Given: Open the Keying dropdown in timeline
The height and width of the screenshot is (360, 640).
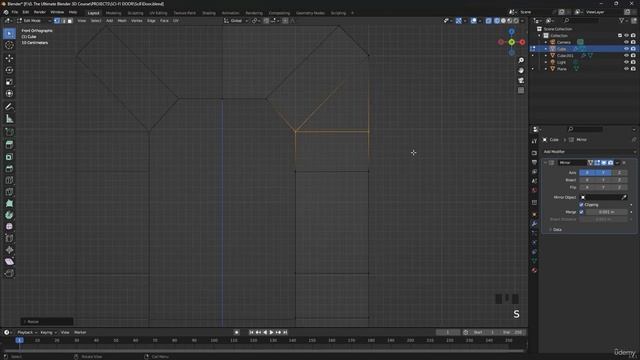Looking at the screenshot, I should click(x=48, y=332).
